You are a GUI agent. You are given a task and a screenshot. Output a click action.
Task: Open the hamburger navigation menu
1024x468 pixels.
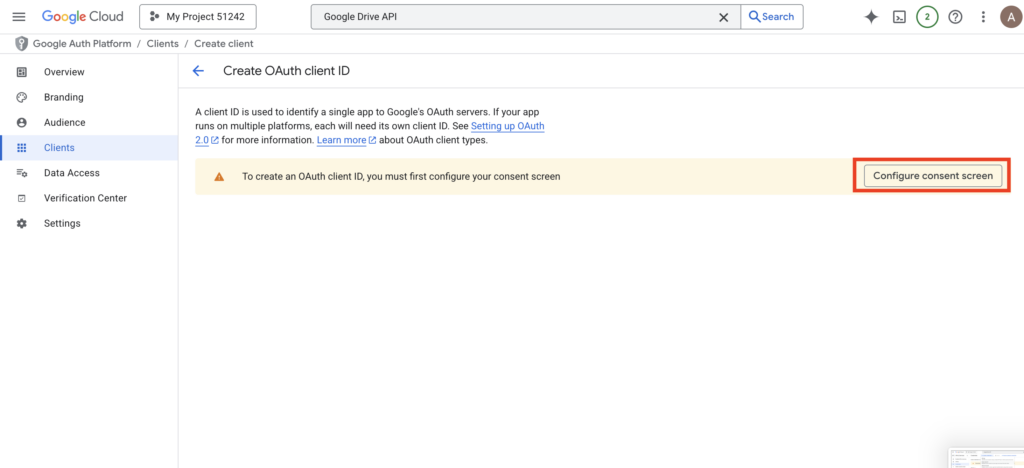tap(19, 17)
